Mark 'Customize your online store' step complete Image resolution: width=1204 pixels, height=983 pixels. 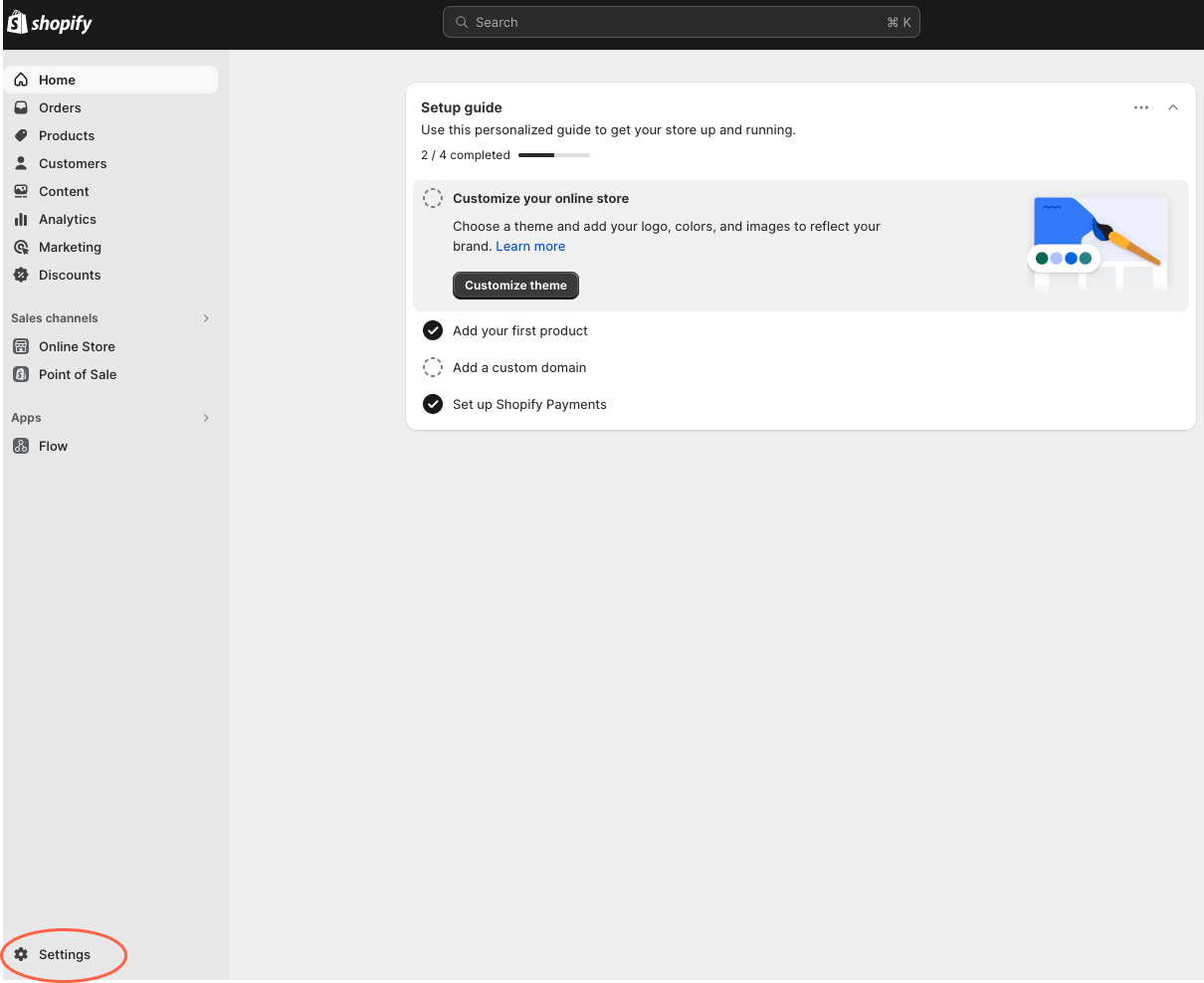pyautogui.click(x=432, y=197)
